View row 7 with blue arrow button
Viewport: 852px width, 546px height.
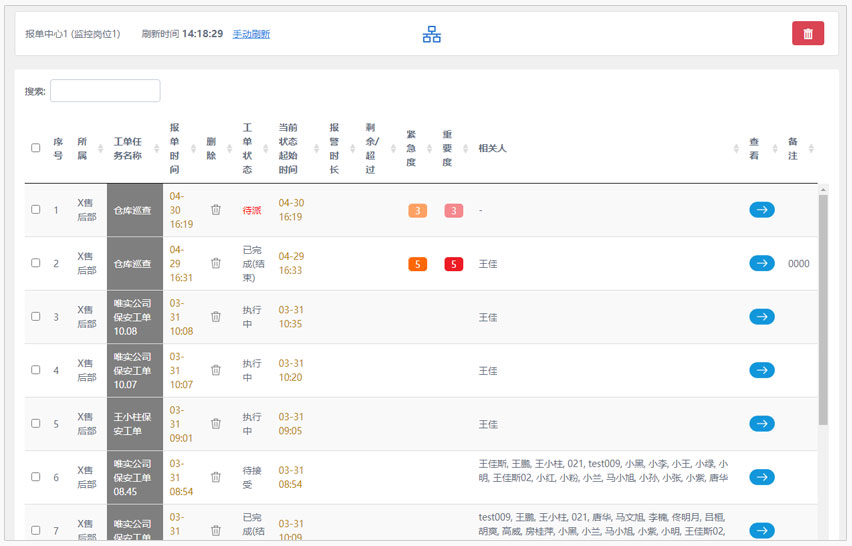coord(761,530)
